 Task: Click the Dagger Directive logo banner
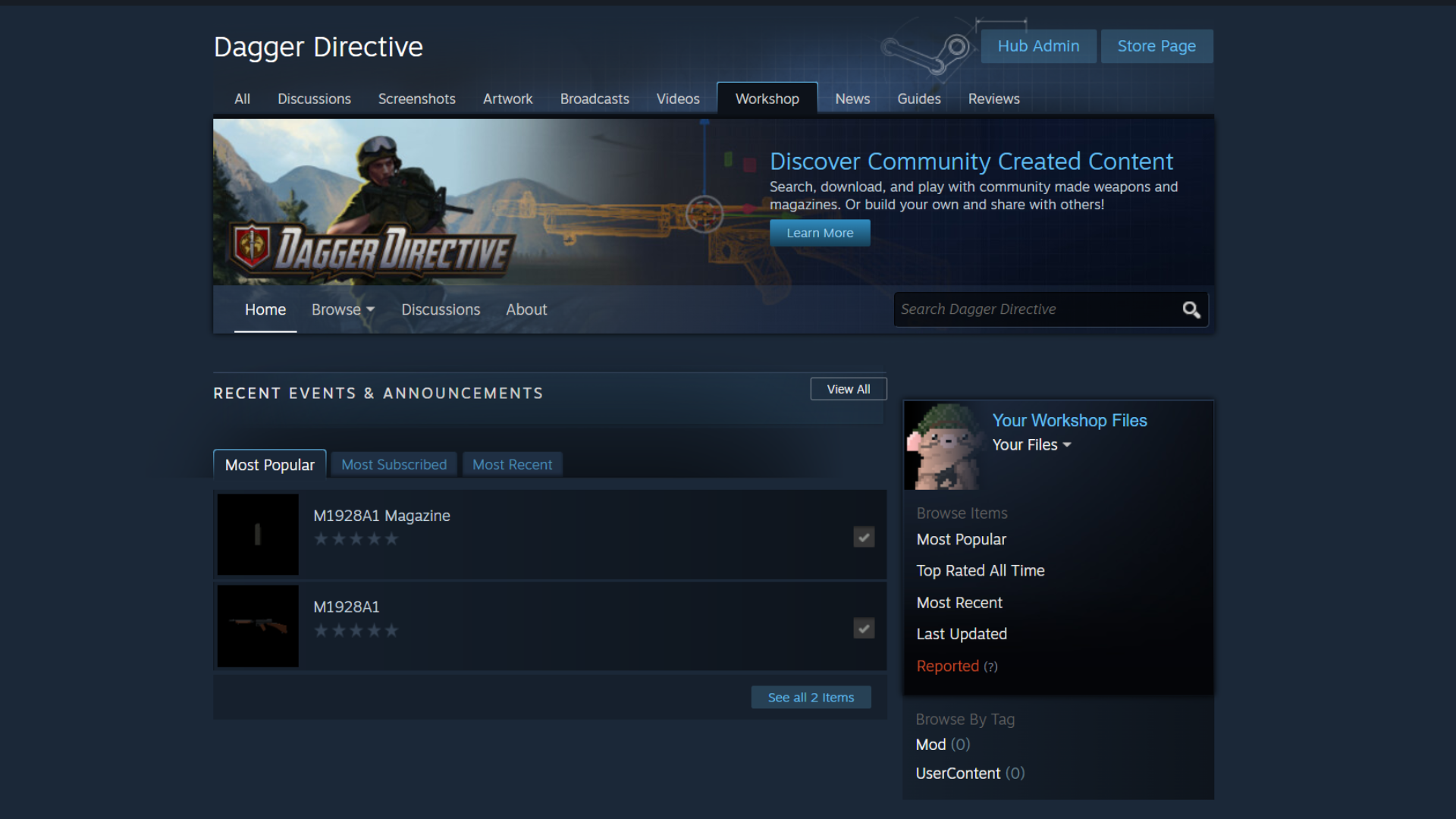tap(372, 249)
